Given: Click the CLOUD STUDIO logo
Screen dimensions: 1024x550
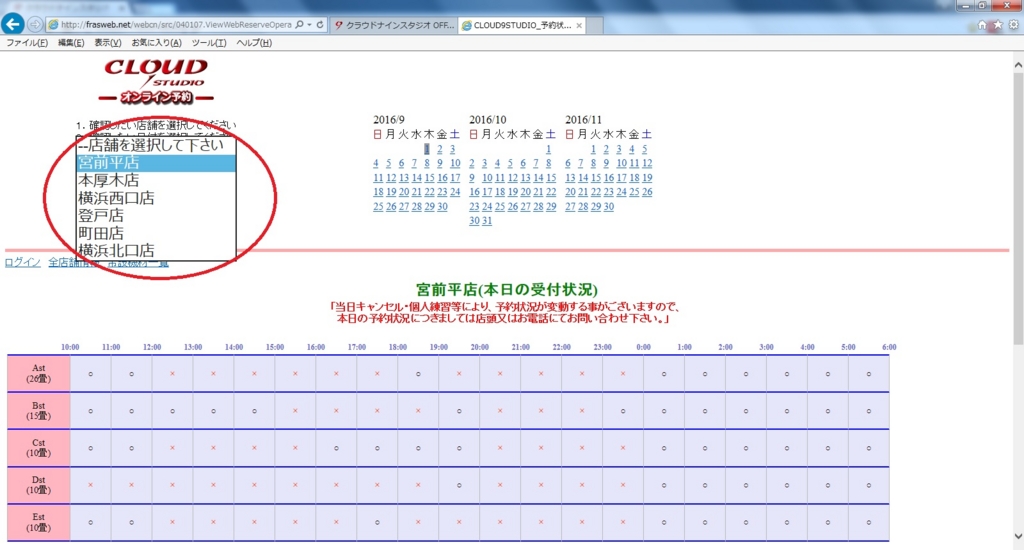Looking at the screenshot, I should click(156, 81).
